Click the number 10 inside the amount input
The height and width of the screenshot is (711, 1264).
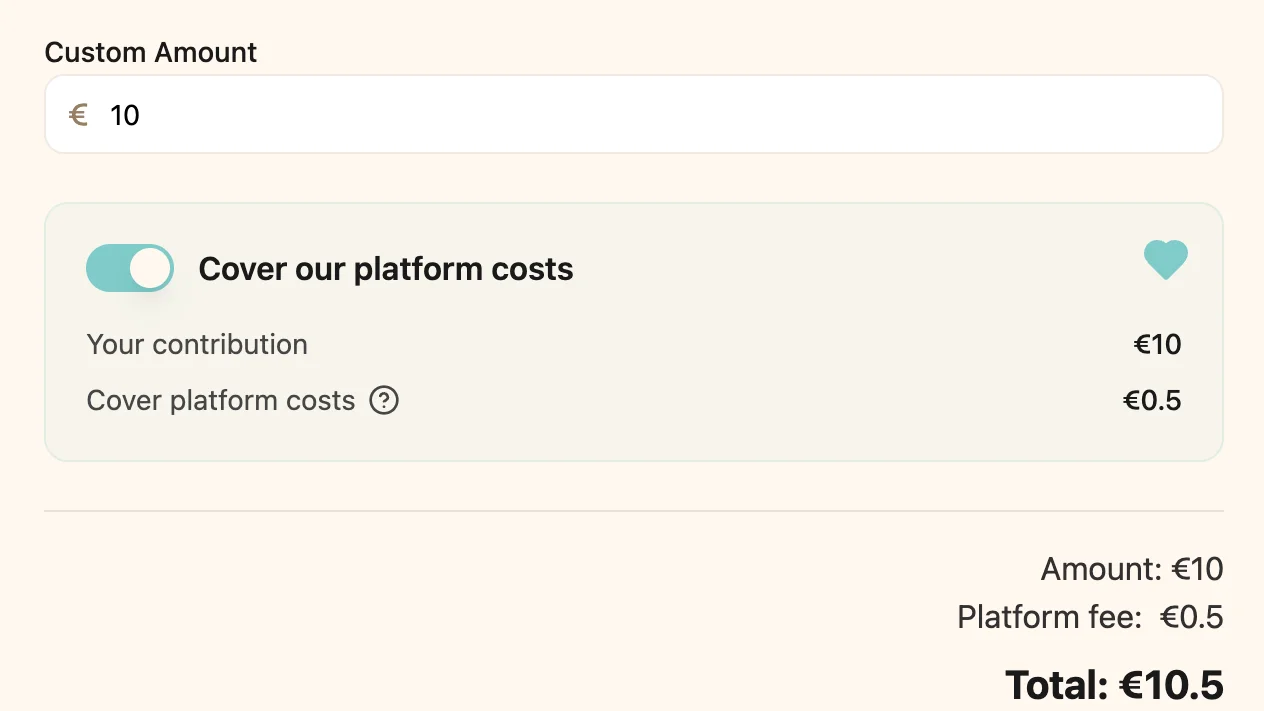point(125,115)
